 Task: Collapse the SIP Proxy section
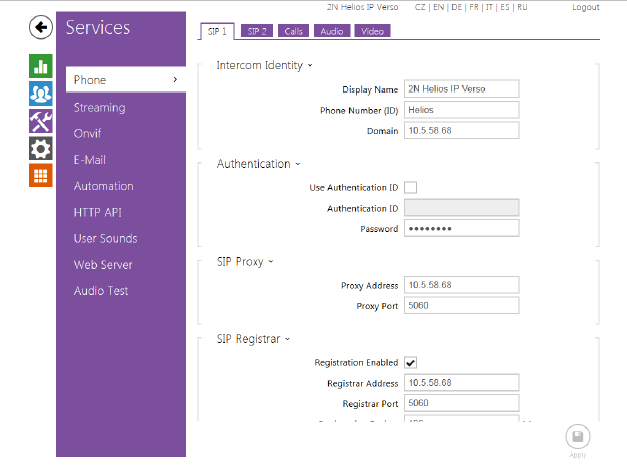(244, 262)
